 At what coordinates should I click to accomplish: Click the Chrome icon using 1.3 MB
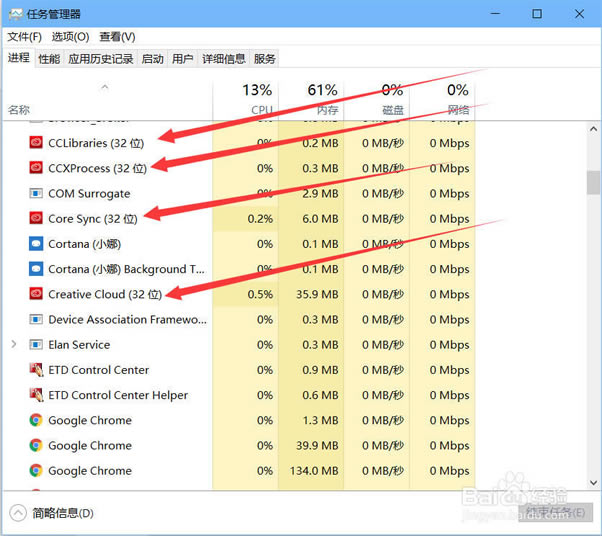(36, 420)
